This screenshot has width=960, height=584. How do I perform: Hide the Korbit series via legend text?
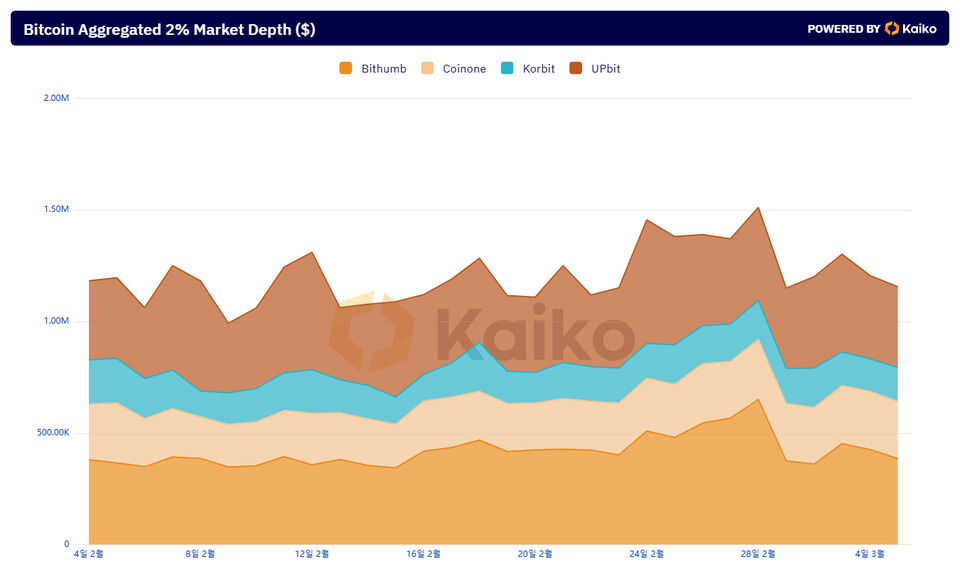click(538, 69)
